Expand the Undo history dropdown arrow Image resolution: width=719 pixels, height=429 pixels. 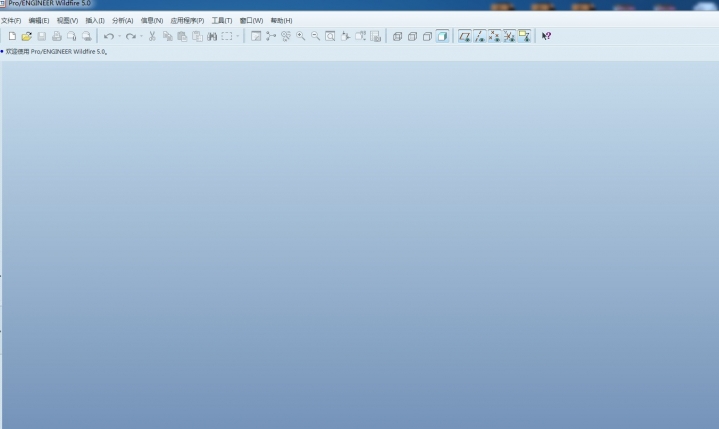[119, 36]
